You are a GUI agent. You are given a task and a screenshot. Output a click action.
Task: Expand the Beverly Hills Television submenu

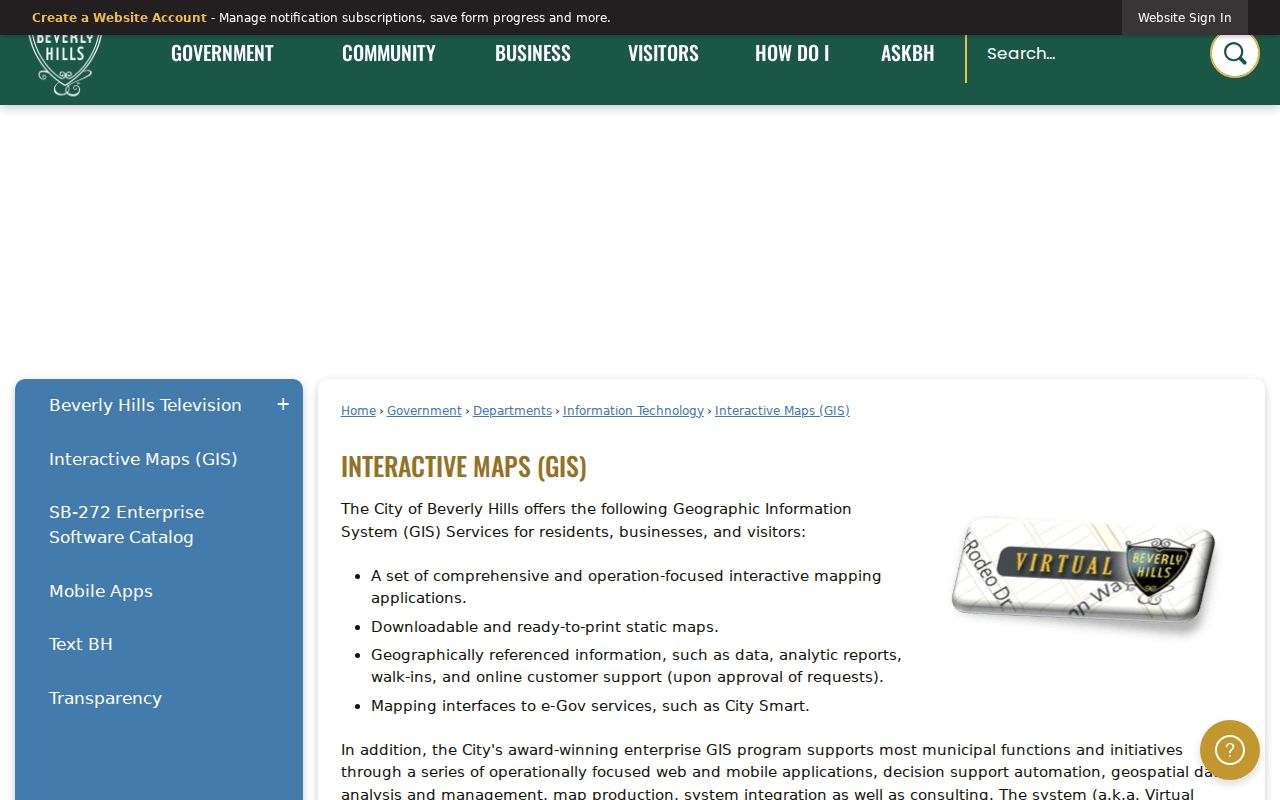click(283, 405)
